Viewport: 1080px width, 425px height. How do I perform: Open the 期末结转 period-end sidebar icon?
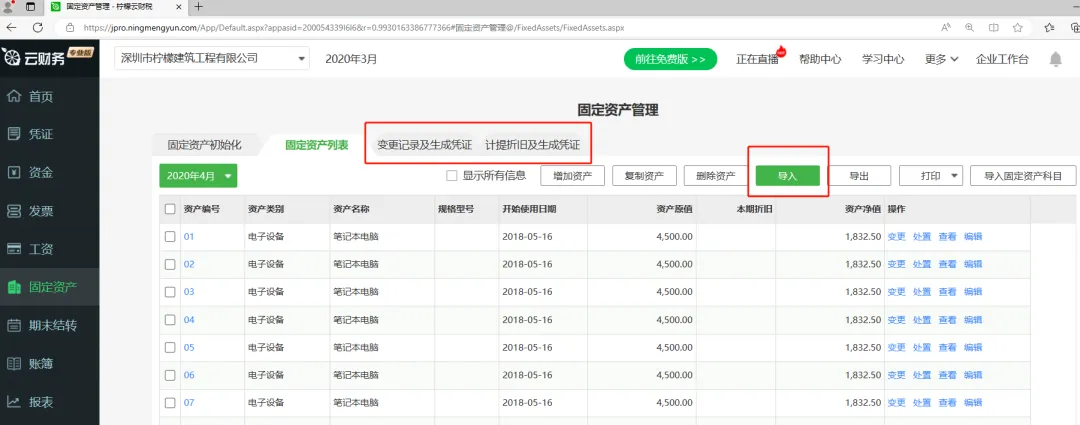(14, 325)
